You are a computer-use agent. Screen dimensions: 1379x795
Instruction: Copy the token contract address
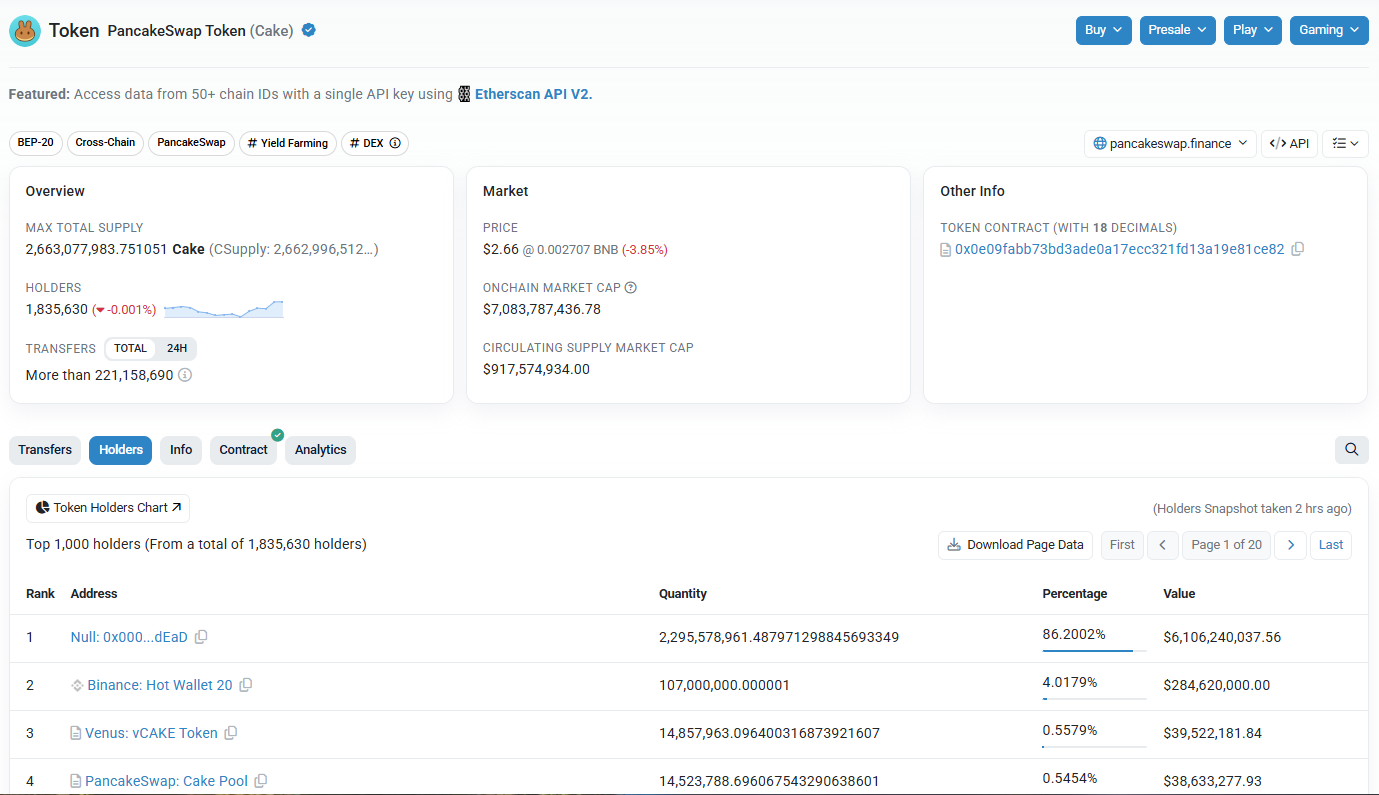pos(1298,249)
